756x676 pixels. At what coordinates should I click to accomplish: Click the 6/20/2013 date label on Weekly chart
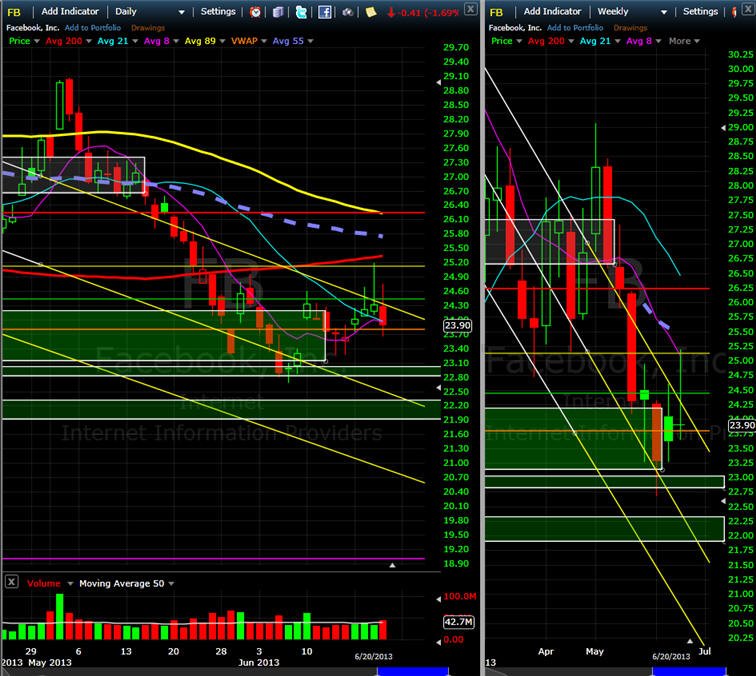tap(671, 657)
